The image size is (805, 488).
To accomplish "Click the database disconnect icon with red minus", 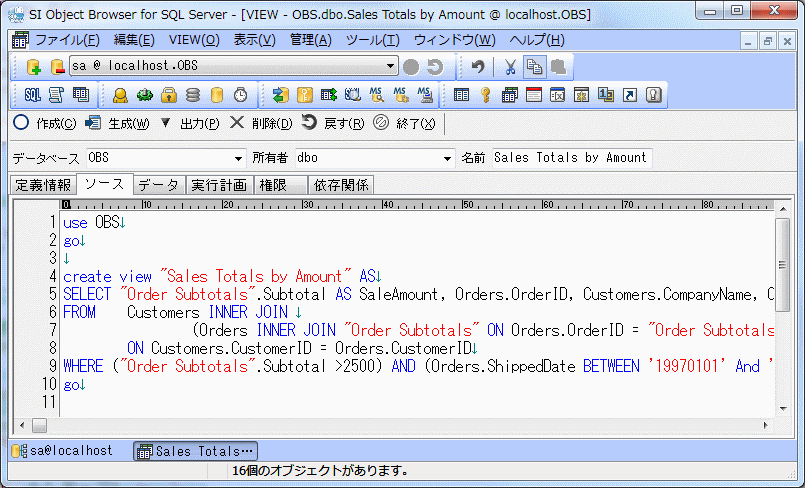I will tap(57, 67).
